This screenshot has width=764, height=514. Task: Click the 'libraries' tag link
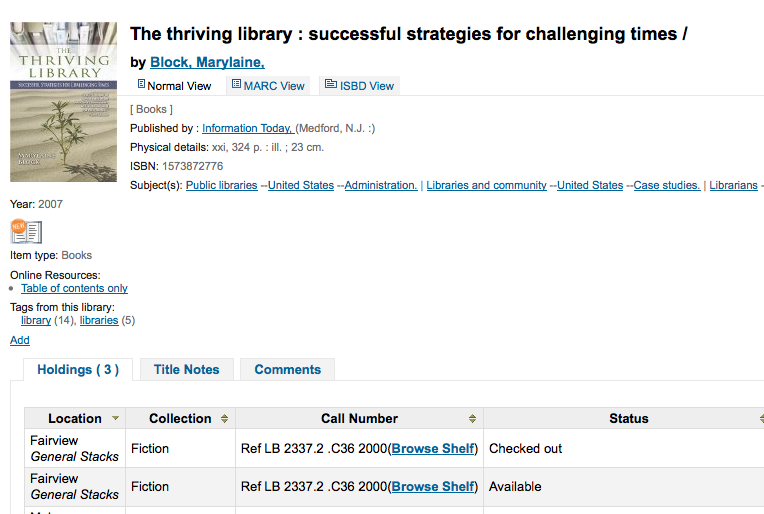99,320
